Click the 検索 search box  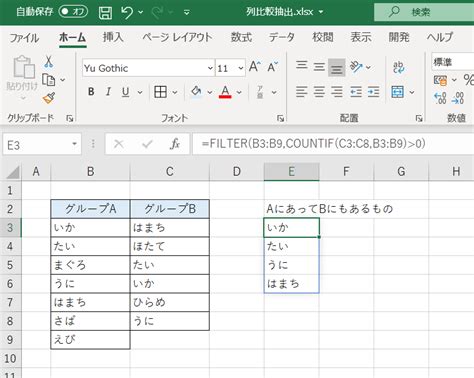click(x=424, y=12)
